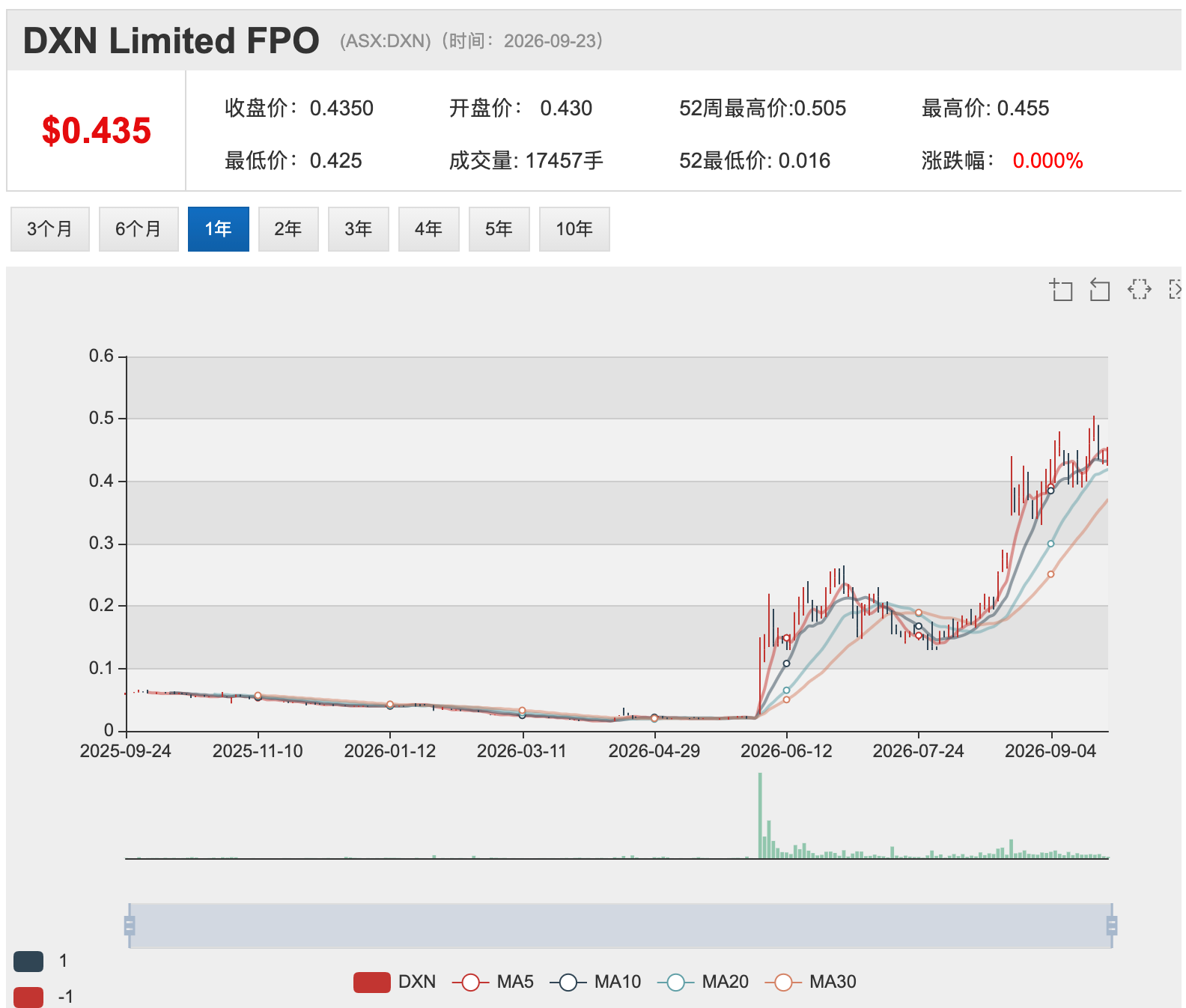1186x1008 pixels.
Task: Select the 1年 time range tab
Action: pyautogui.click(x=219, y=229)
